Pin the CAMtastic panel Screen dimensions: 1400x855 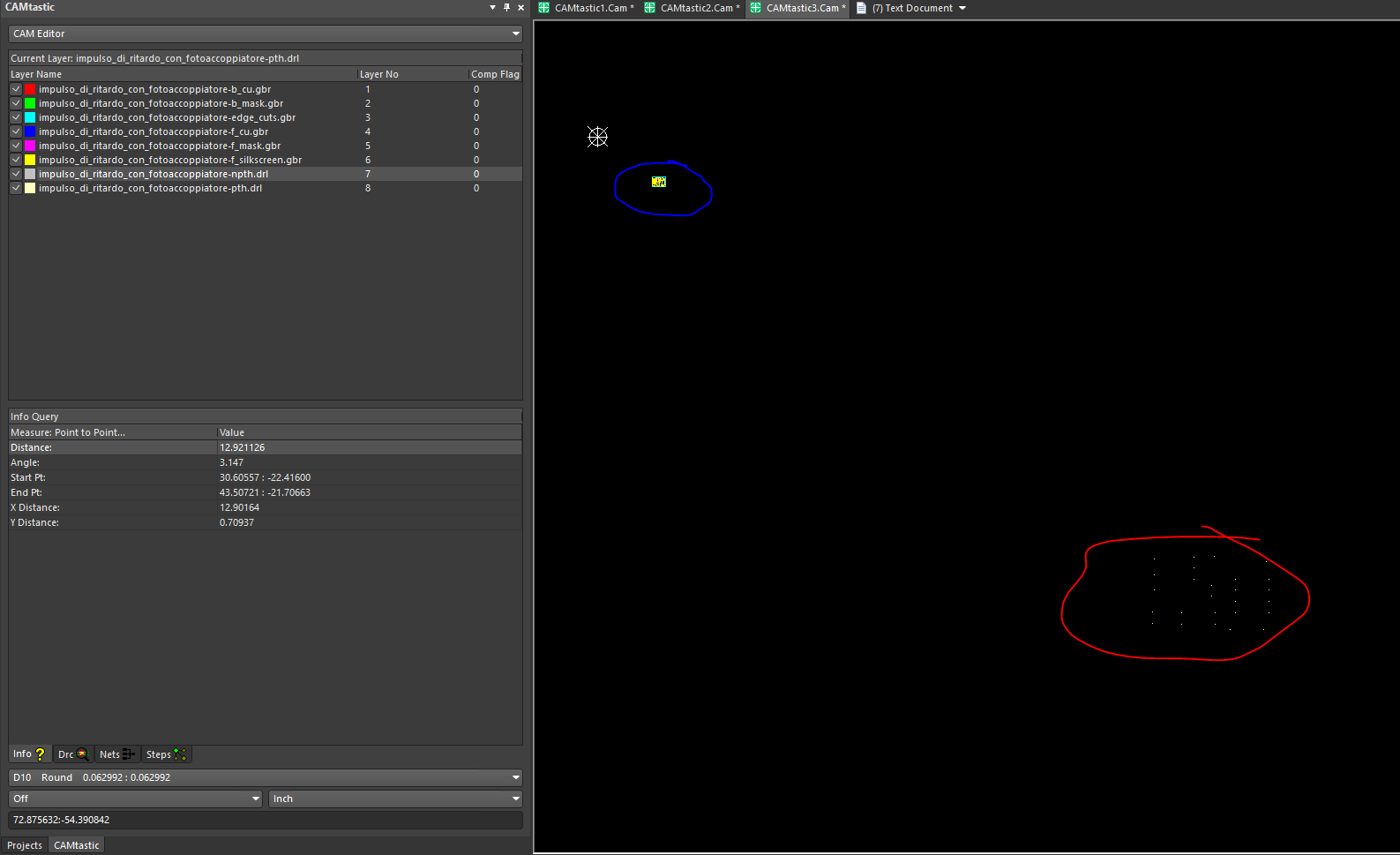[x=506, y=7]
